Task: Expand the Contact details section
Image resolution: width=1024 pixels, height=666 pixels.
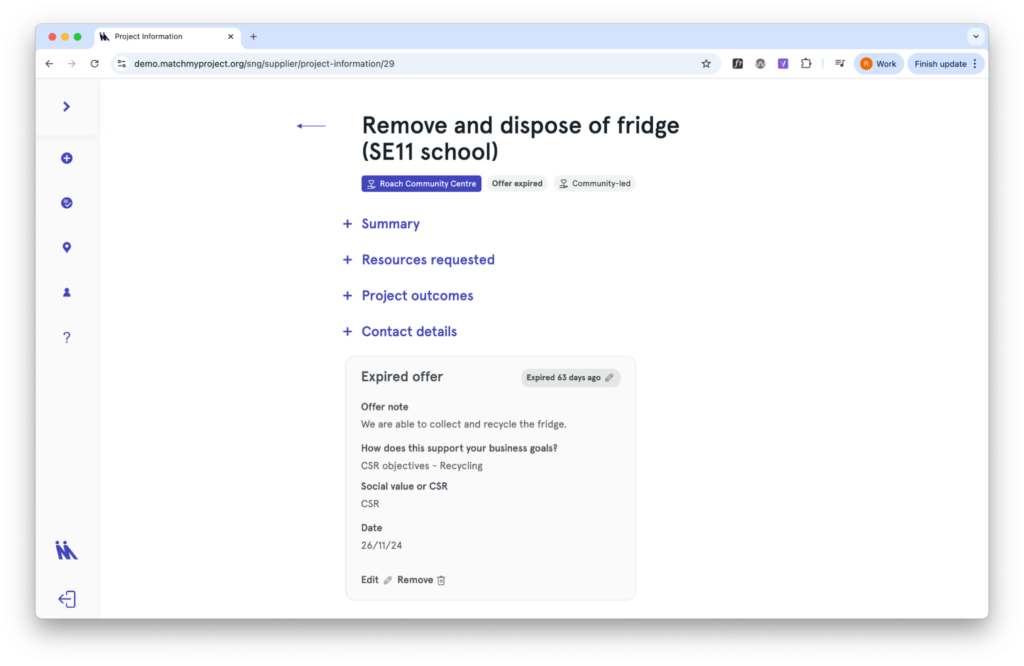Action: point(409,332)
